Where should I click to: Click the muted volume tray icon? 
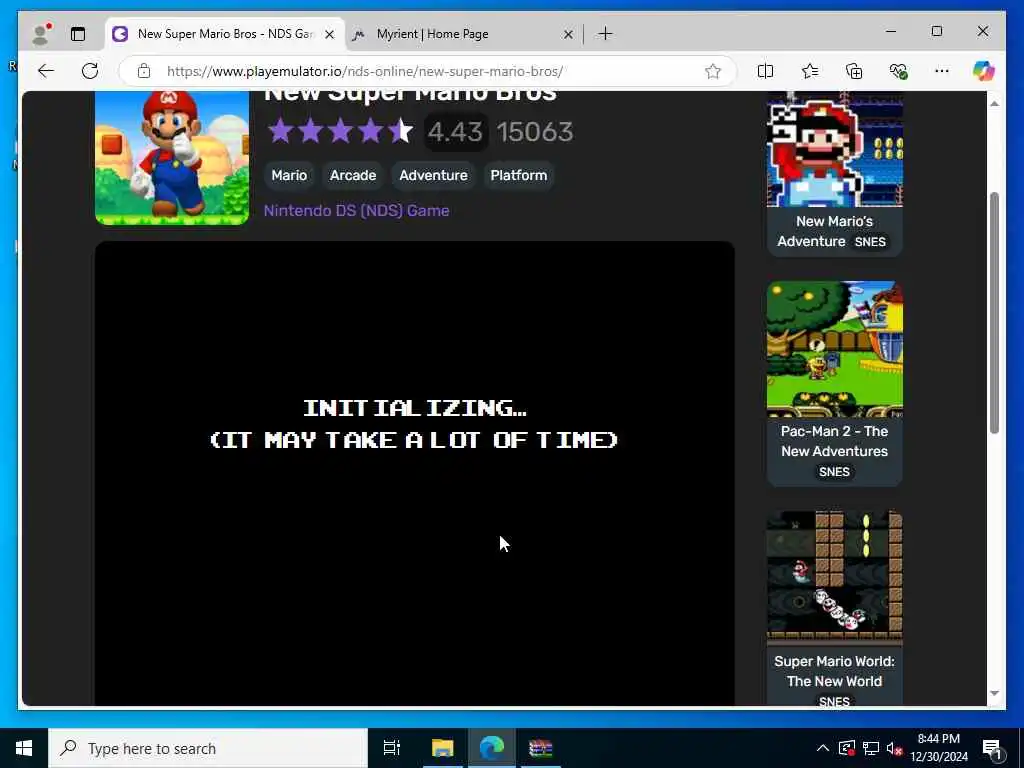(895, 748)
